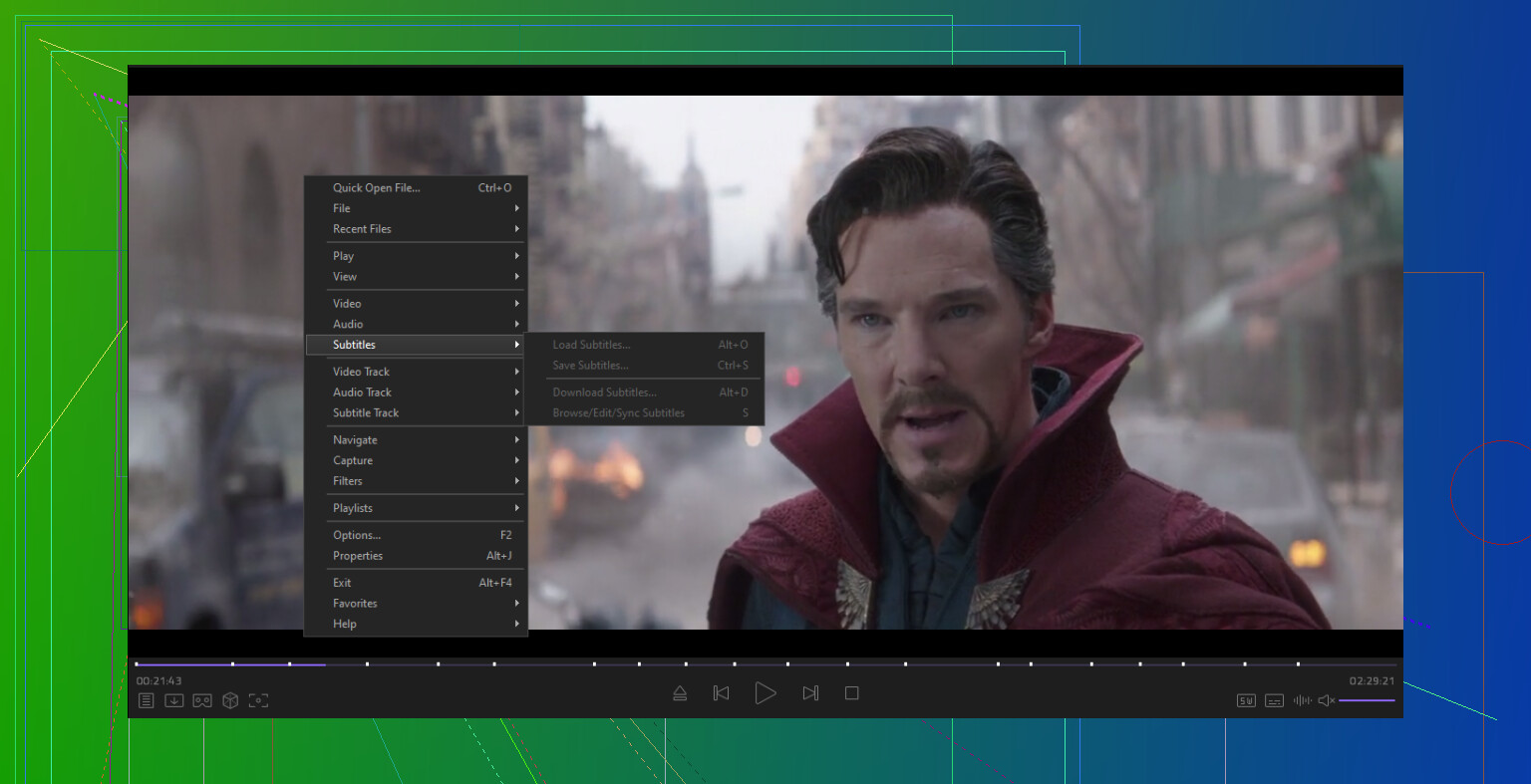
Task: Start playback with the Play button
Action: (765, 693)
